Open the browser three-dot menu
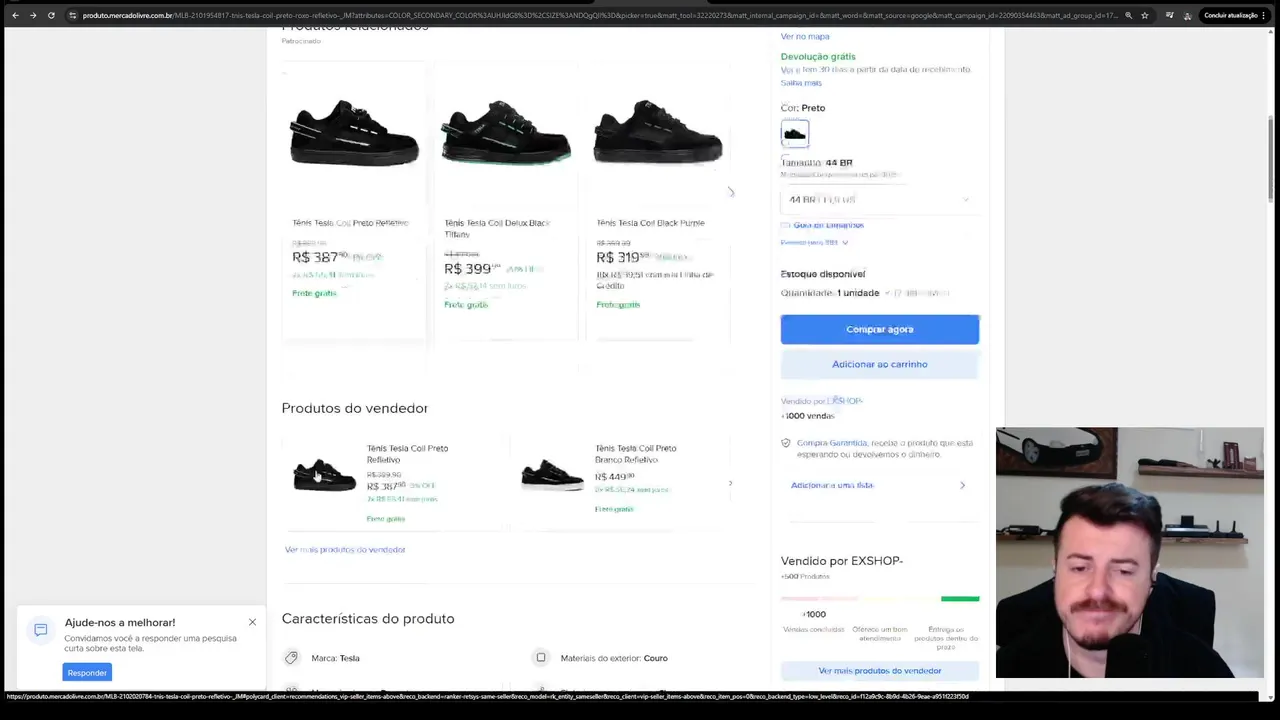Image resolution: width=1280 pixels, height=720 pixels. [x=1264, y=15]
